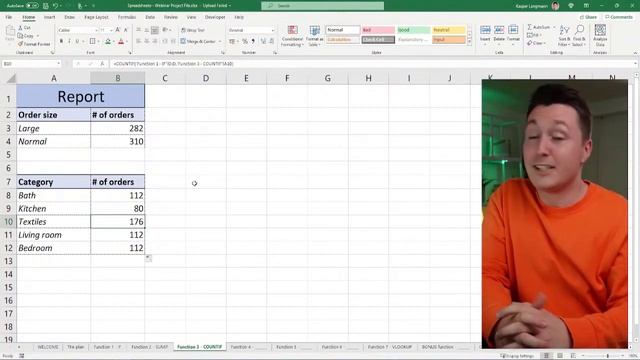Image resolution: width=640 pixels, height=360 pixels.
Task: Switch to the Insert ribbon tab
Action: 49,17
